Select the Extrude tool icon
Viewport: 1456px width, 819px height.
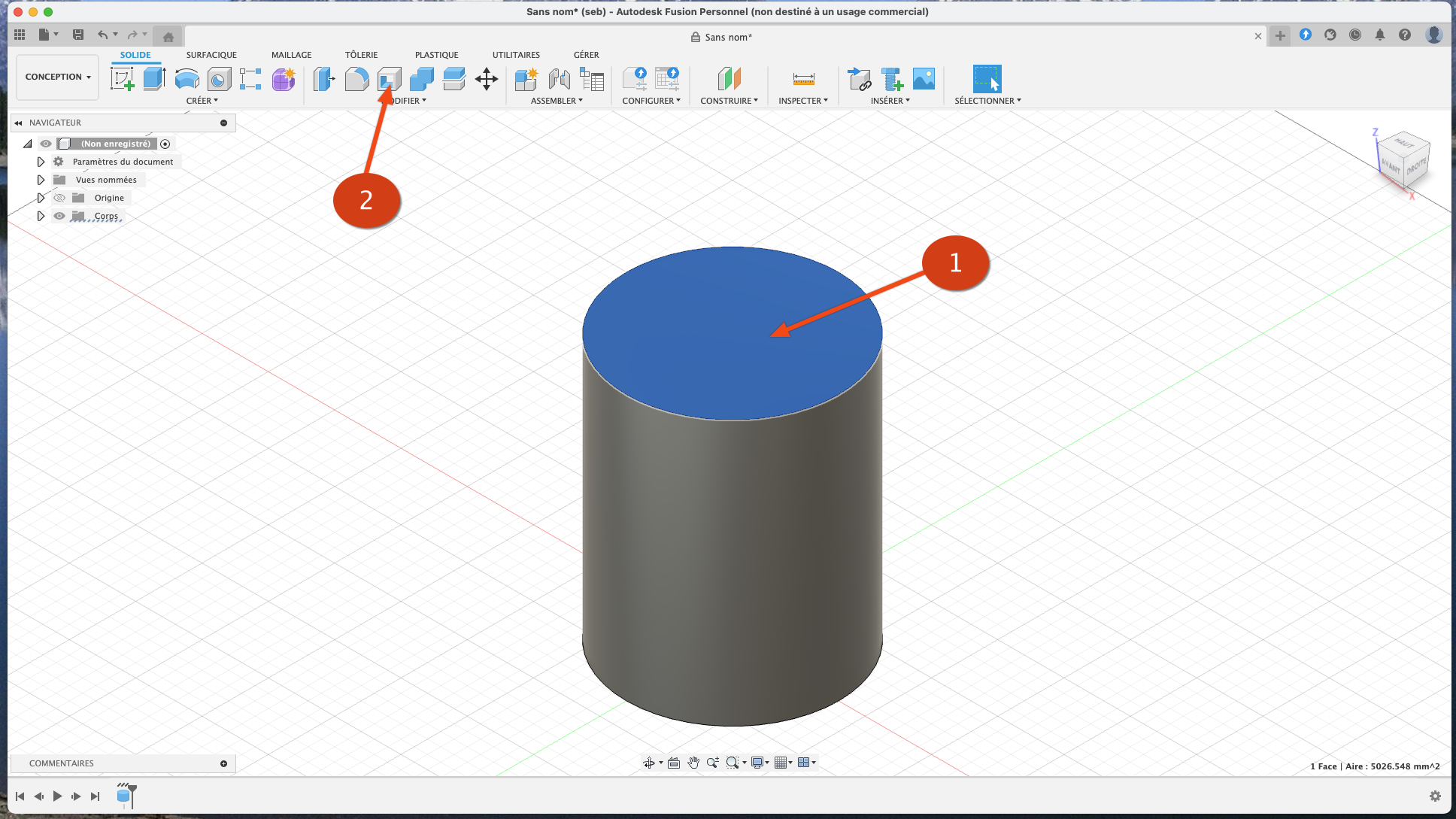click(x=154, y=78)
